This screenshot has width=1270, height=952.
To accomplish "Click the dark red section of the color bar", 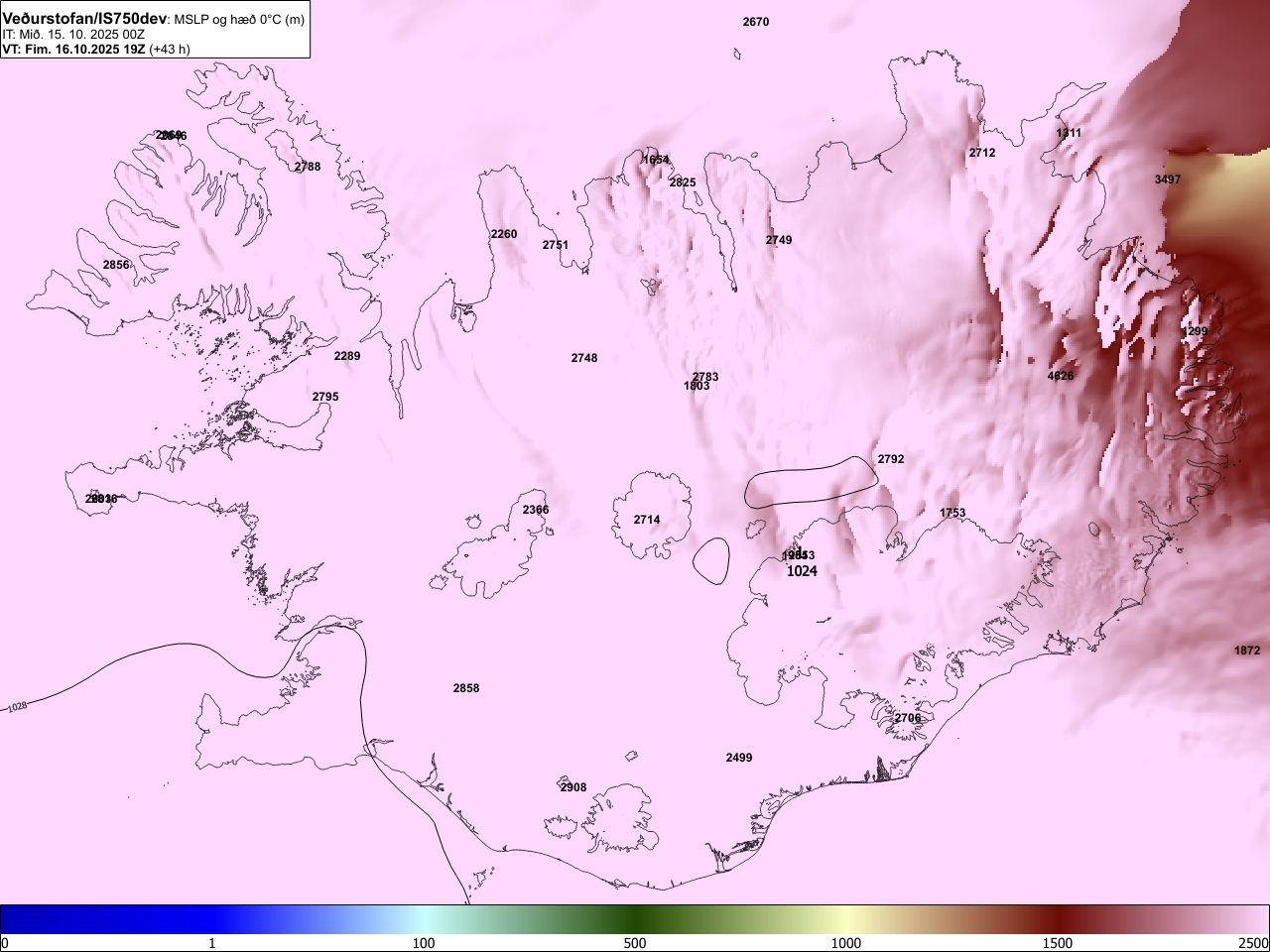I will 1058,919.
